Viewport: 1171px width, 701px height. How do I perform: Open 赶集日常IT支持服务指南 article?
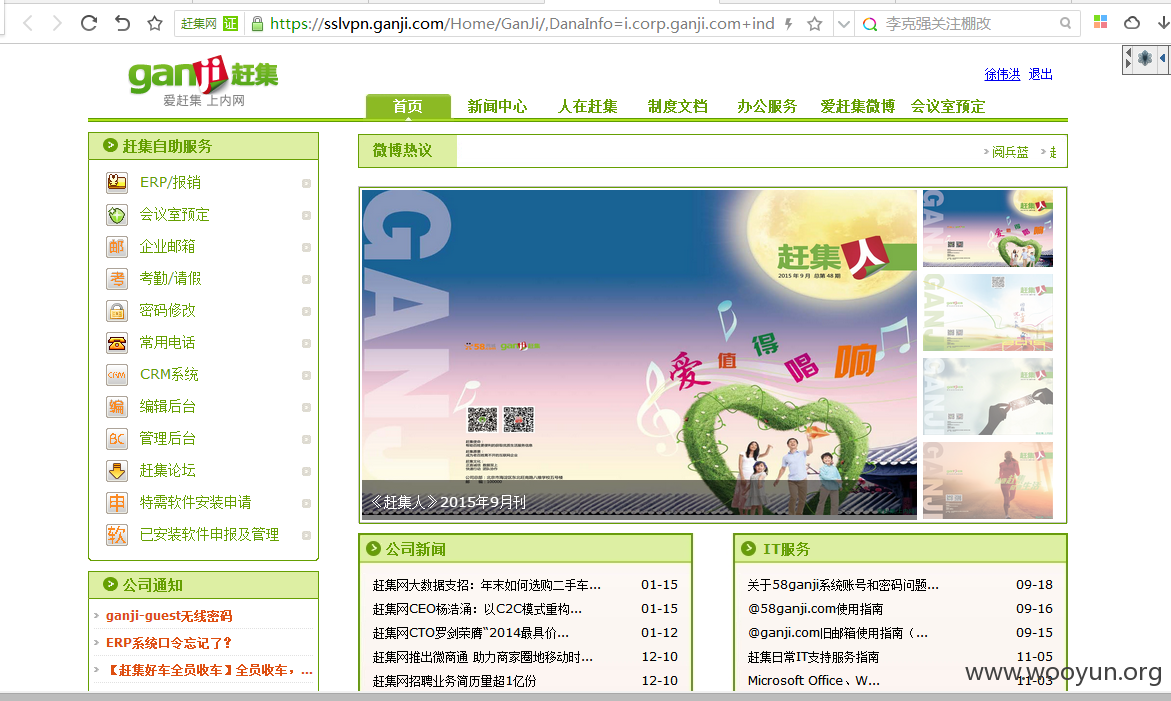click(813, 657)
